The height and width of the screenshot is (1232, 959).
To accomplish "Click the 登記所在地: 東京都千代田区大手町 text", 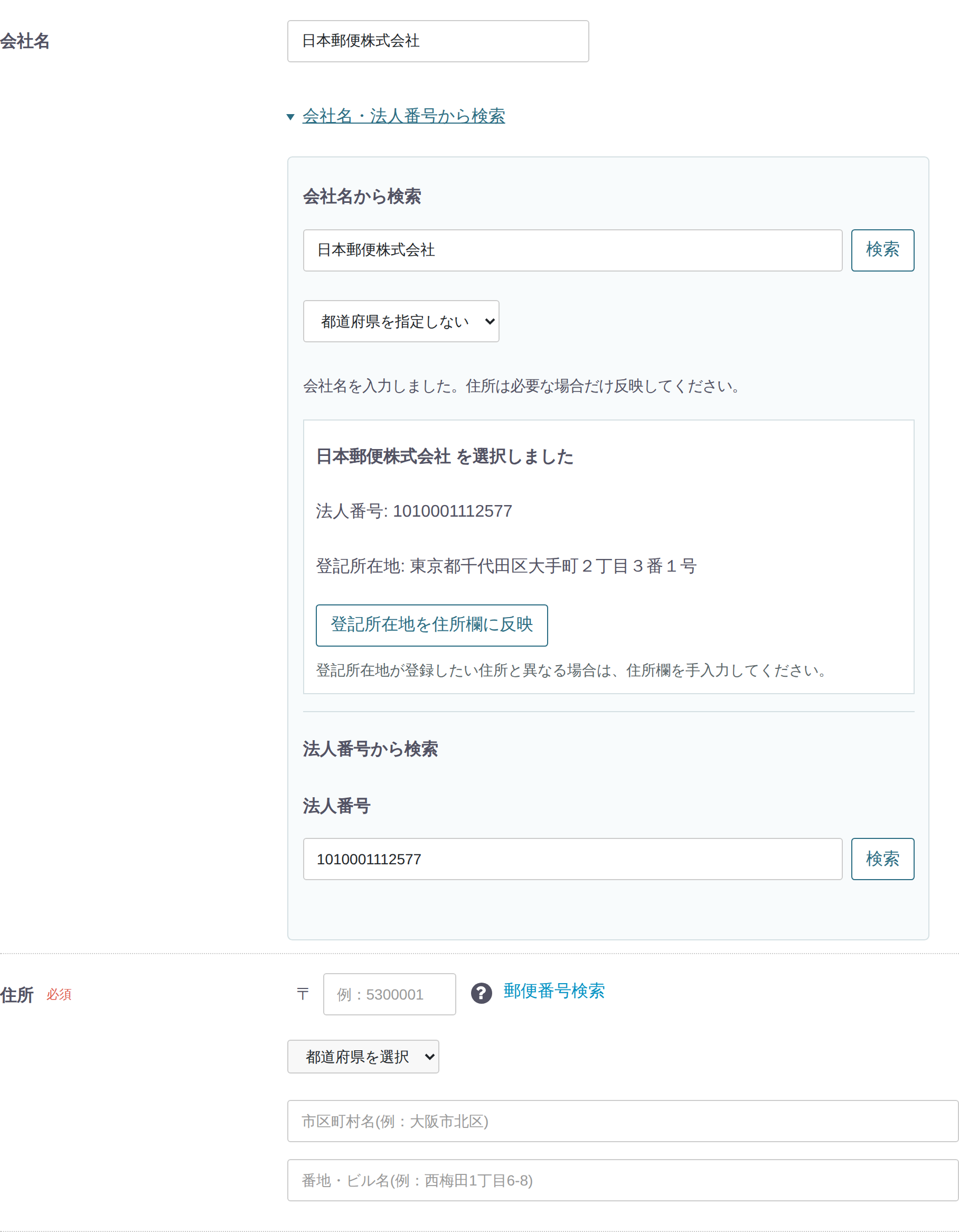I will point(506,566).
